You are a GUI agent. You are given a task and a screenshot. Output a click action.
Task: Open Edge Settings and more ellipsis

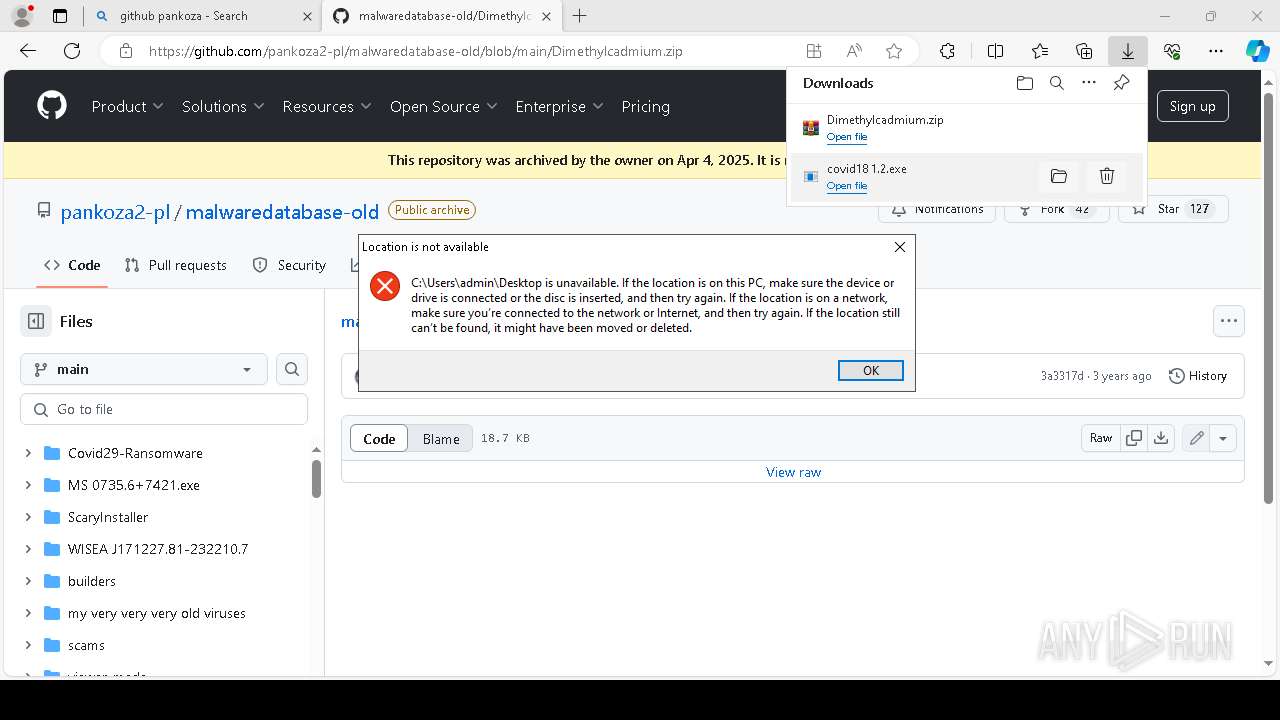[x=1216, y=51]
